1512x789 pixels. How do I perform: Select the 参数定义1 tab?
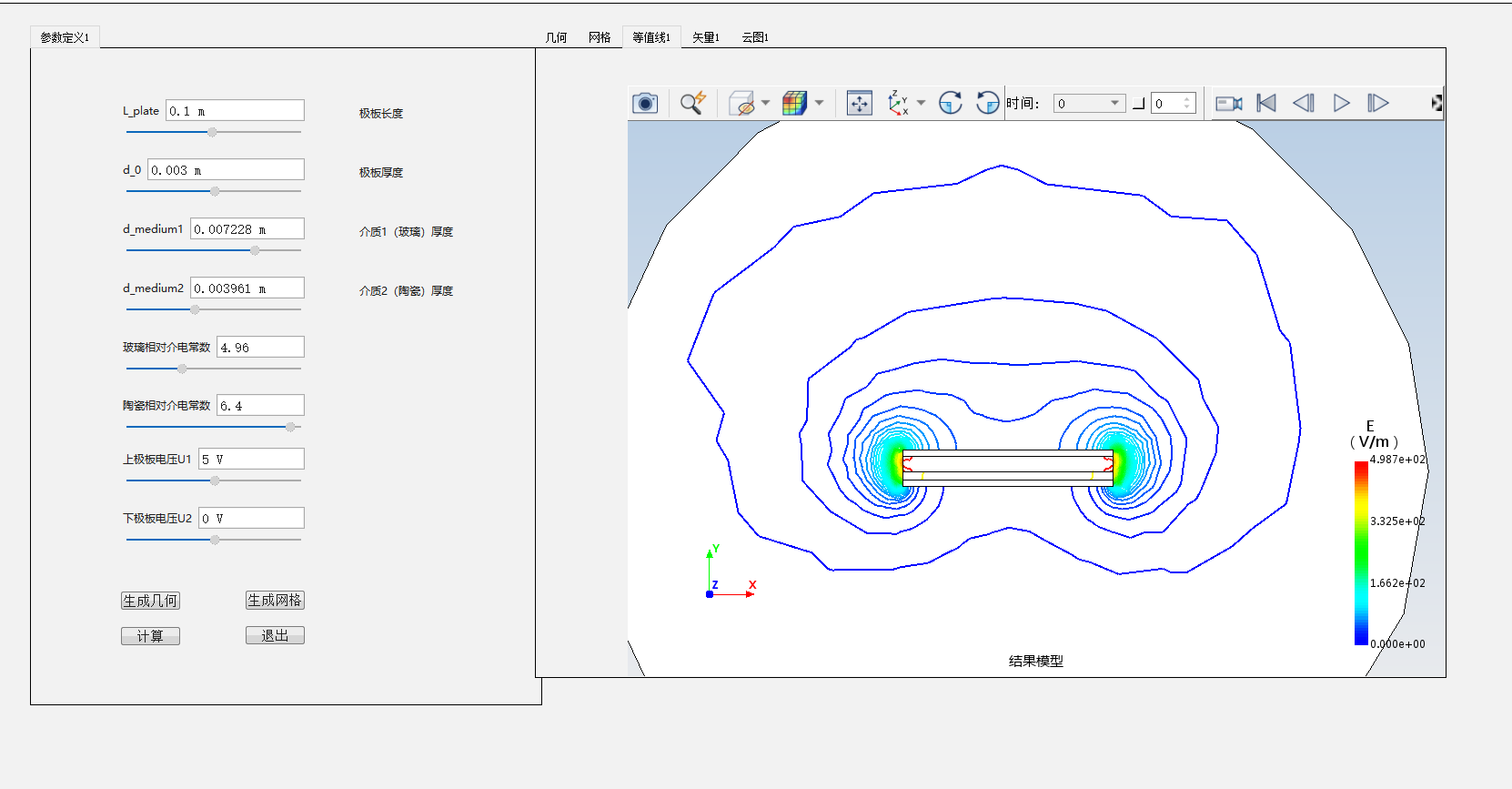point(65,37)
